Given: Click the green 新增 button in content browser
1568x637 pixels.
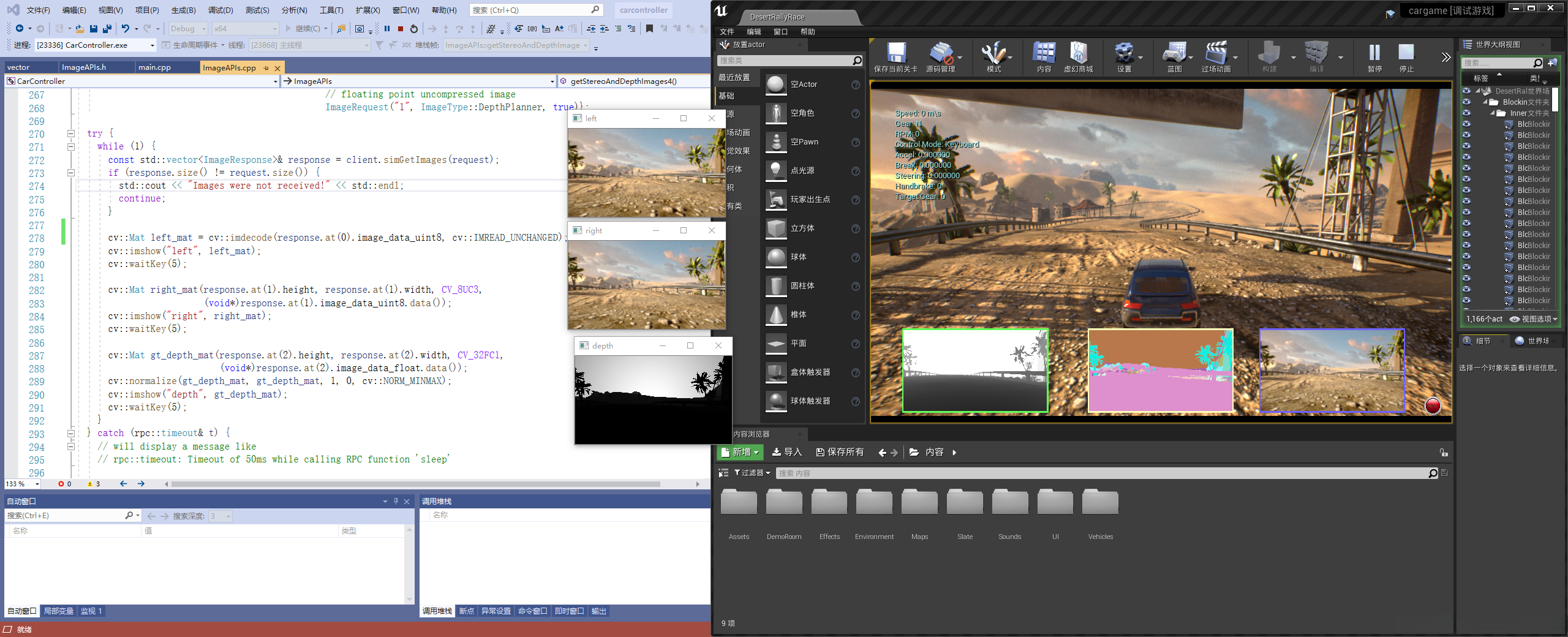Looking at the screenshot, I should (x=740, y=452).
